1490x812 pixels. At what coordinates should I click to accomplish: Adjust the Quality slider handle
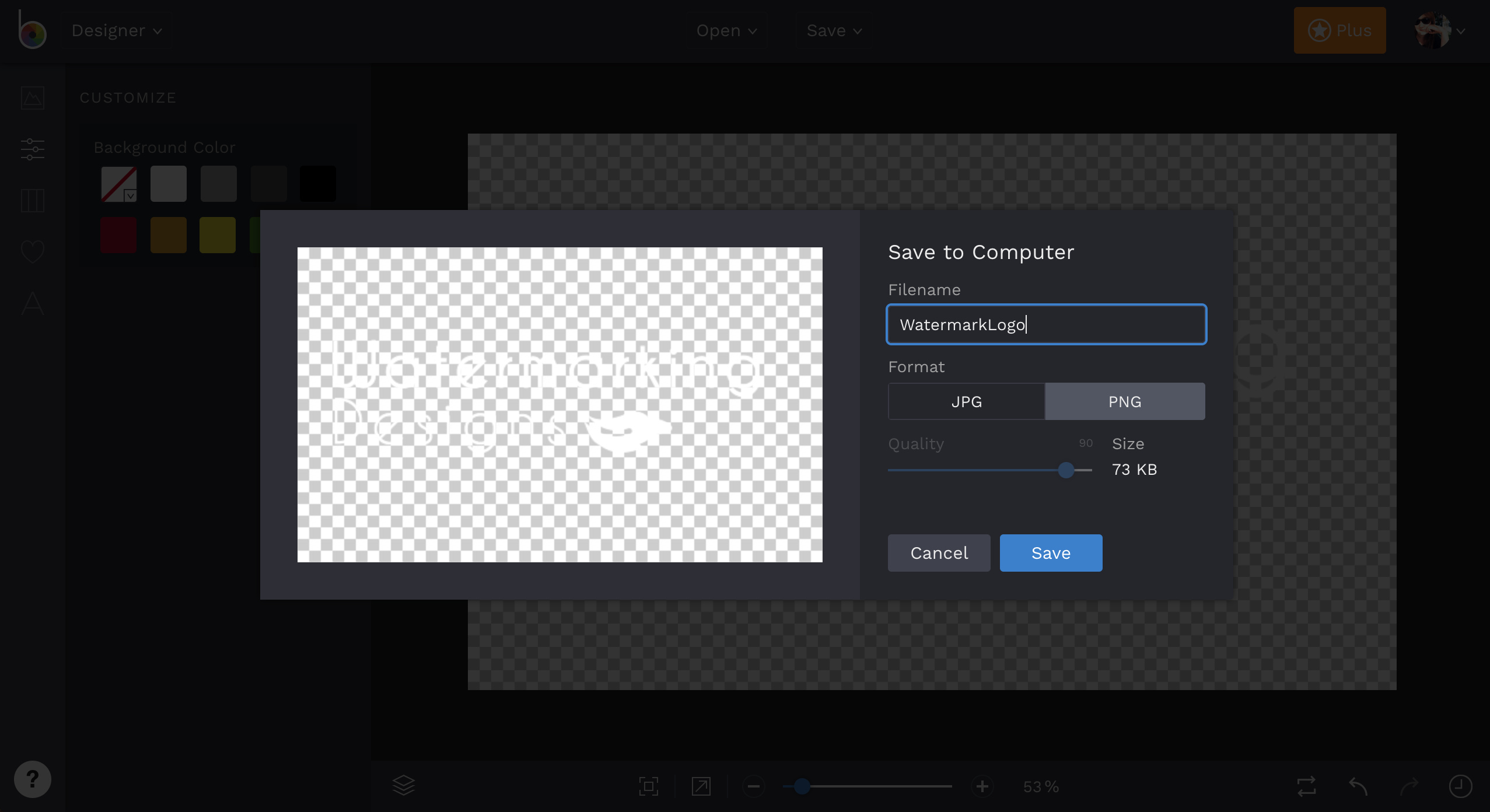click(x=1066, y=470)
